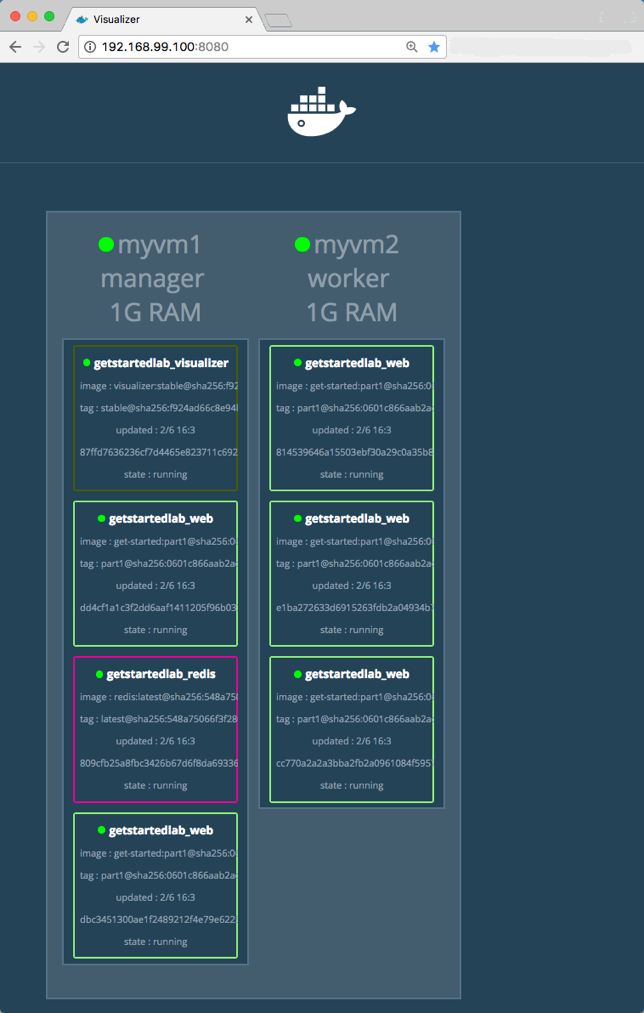Image resolution: width=644 pixels, height=1013 pixels.
Task: Click the page reload icon
Action: click(64, 45)
